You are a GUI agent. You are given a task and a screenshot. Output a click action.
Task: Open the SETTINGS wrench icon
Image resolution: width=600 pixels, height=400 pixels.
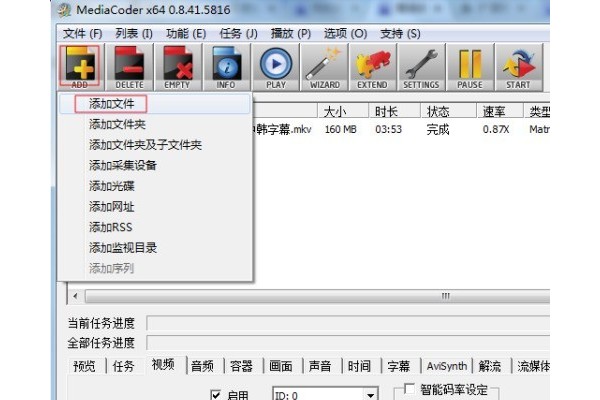click(x=421, y=67)
